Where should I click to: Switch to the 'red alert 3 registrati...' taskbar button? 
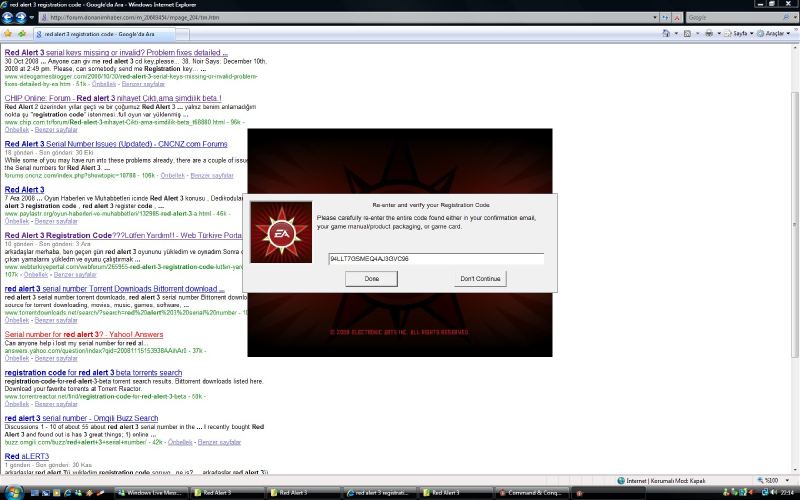tap(380, 493)
